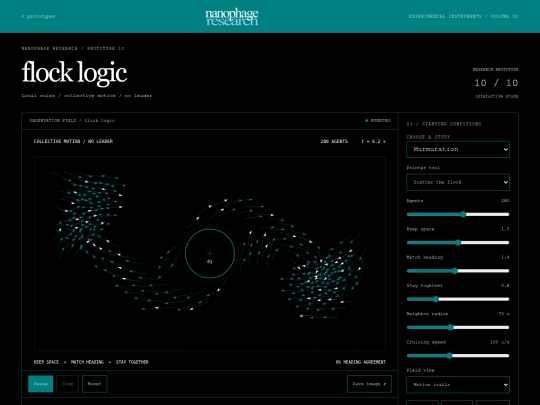
Task: Adjust the Agents slider
Action: pyautogui.click(x=458, y=214)
